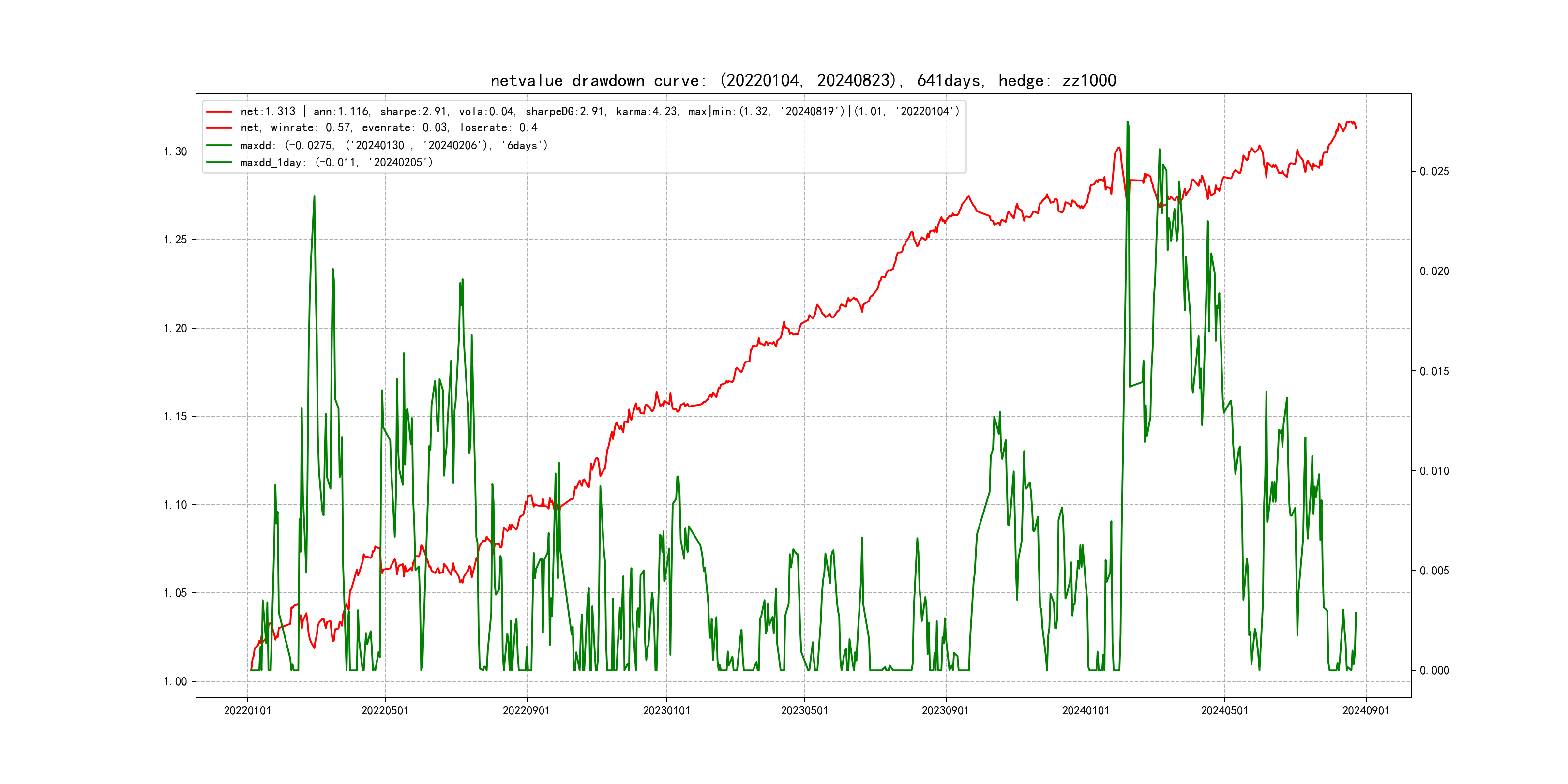This screenshot has width=1568, height=784.
Task: Click the red swatch beside winrate entry
Action: click(219, 128)
